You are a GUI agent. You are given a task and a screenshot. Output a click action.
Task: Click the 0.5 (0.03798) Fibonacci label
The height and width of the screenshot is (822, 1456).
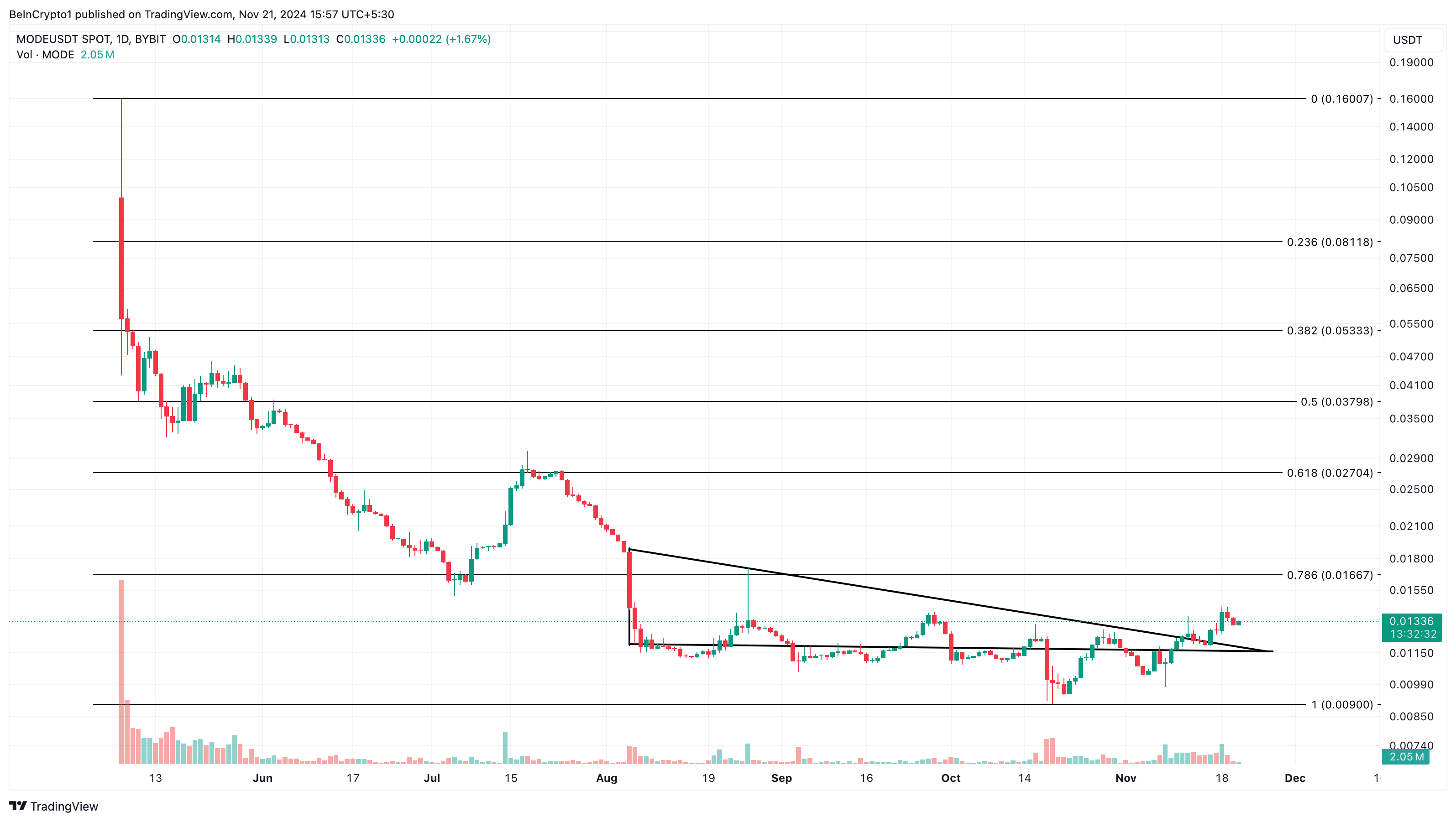tap(1336, 402)
